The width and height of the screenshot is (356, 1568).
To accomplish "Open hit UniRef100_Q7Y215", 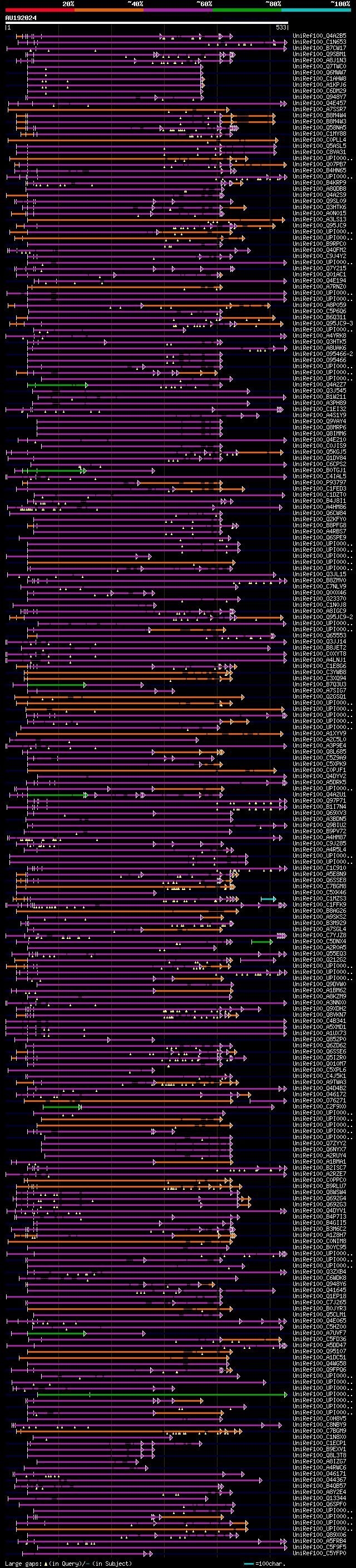I will pyautogui.click(x=319, y=269).
